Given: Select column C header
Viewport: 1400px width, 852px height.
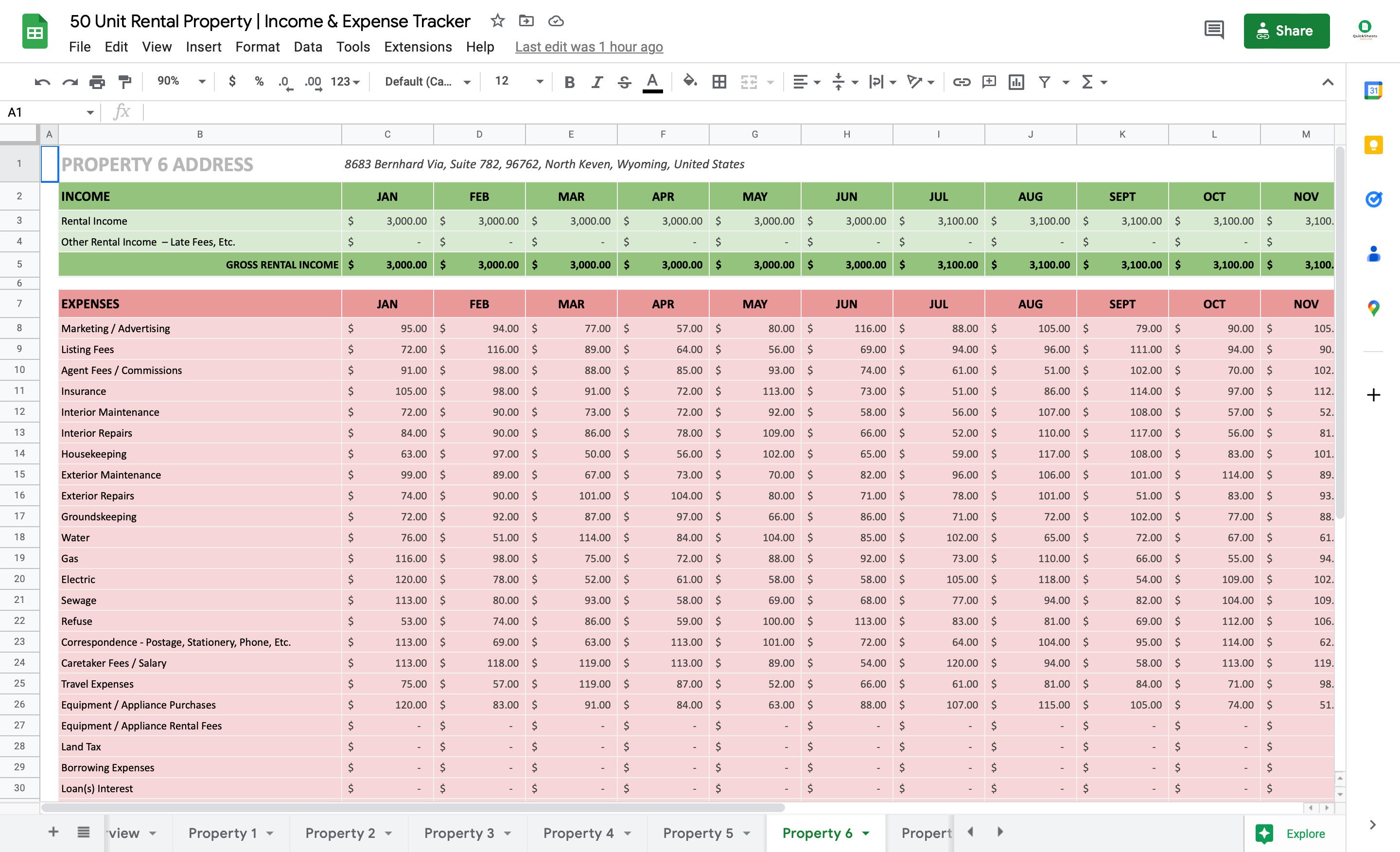Looking at the screenshot, I should coord(387,134).
